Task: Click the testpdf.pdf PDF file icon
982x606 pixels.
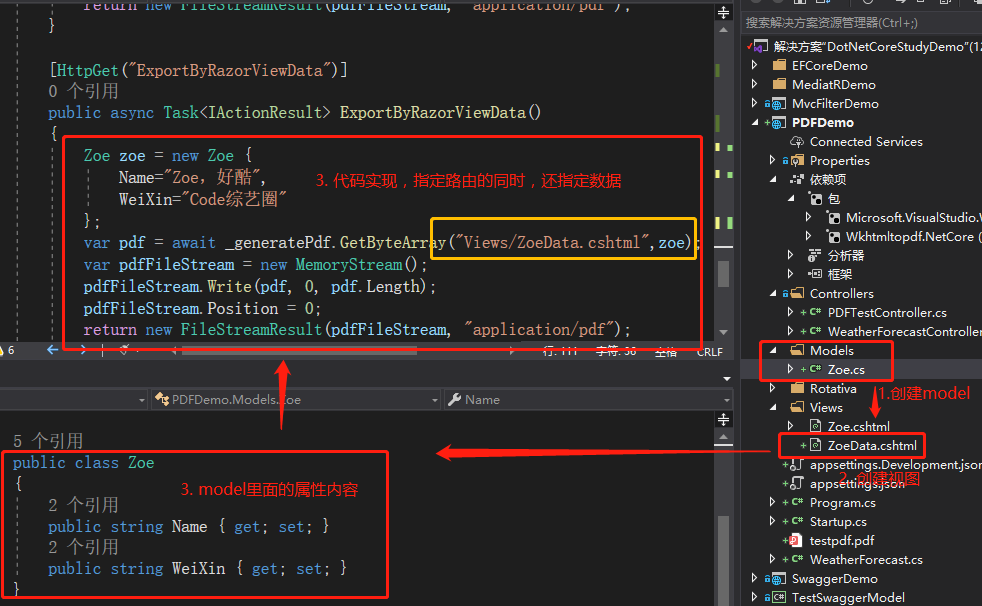Action: click(x=796, y=540)
